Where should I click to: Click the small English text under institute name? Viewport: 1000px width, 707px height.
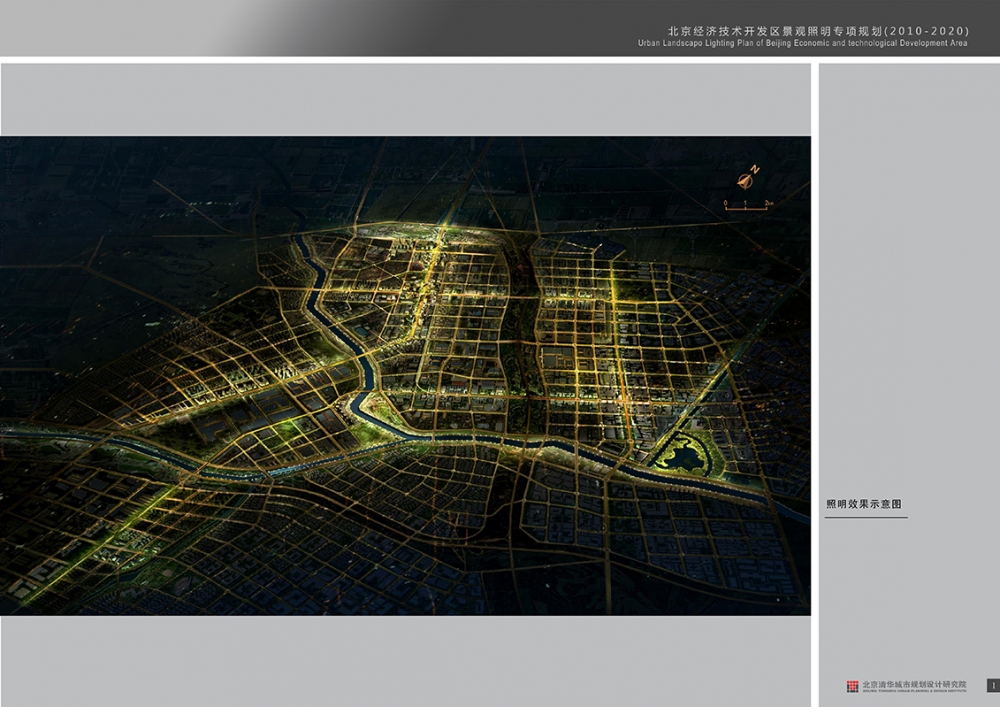pyautogui.click(x=914, y=691)
